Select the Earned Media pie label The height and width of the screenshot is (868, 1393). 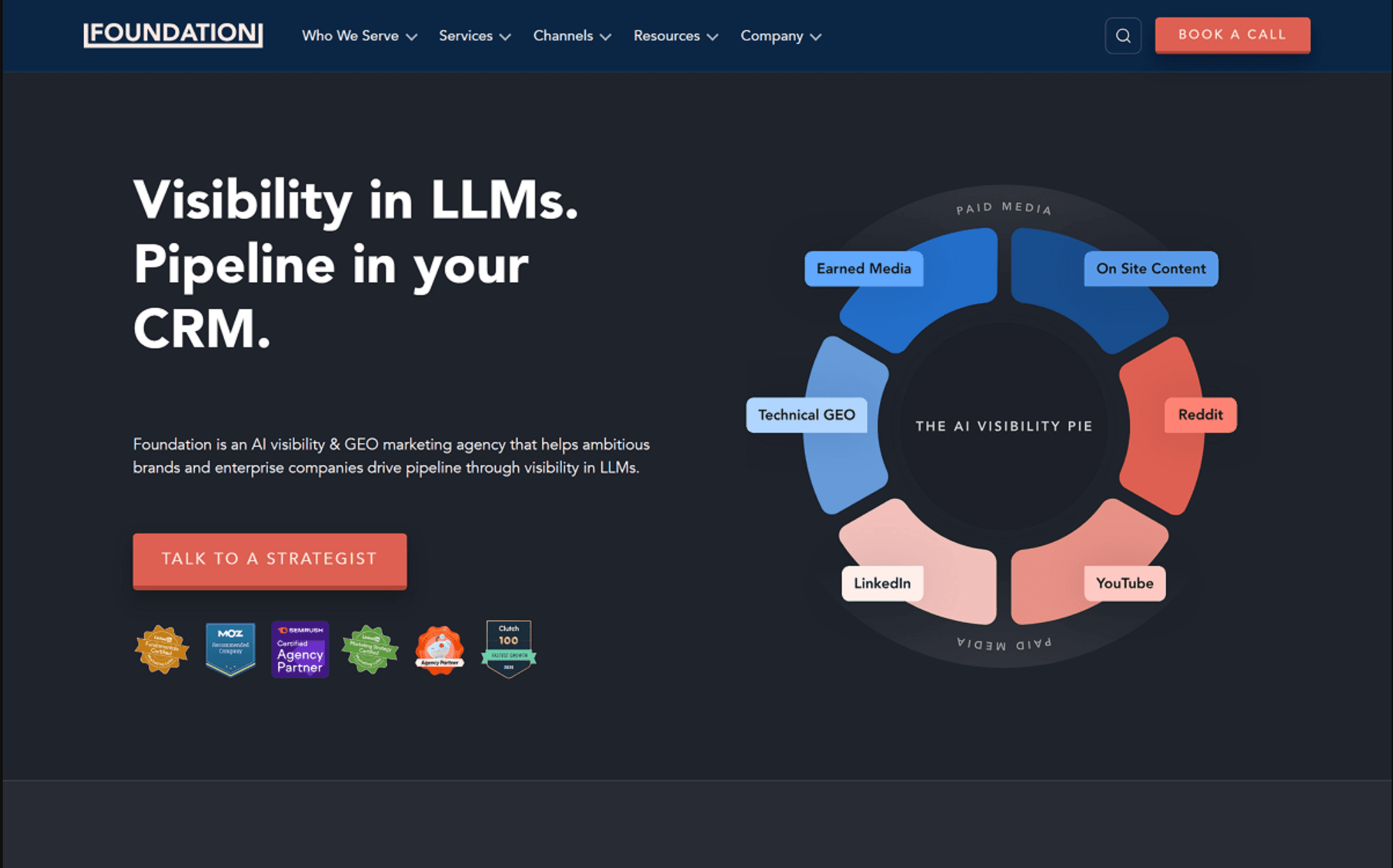864,269
